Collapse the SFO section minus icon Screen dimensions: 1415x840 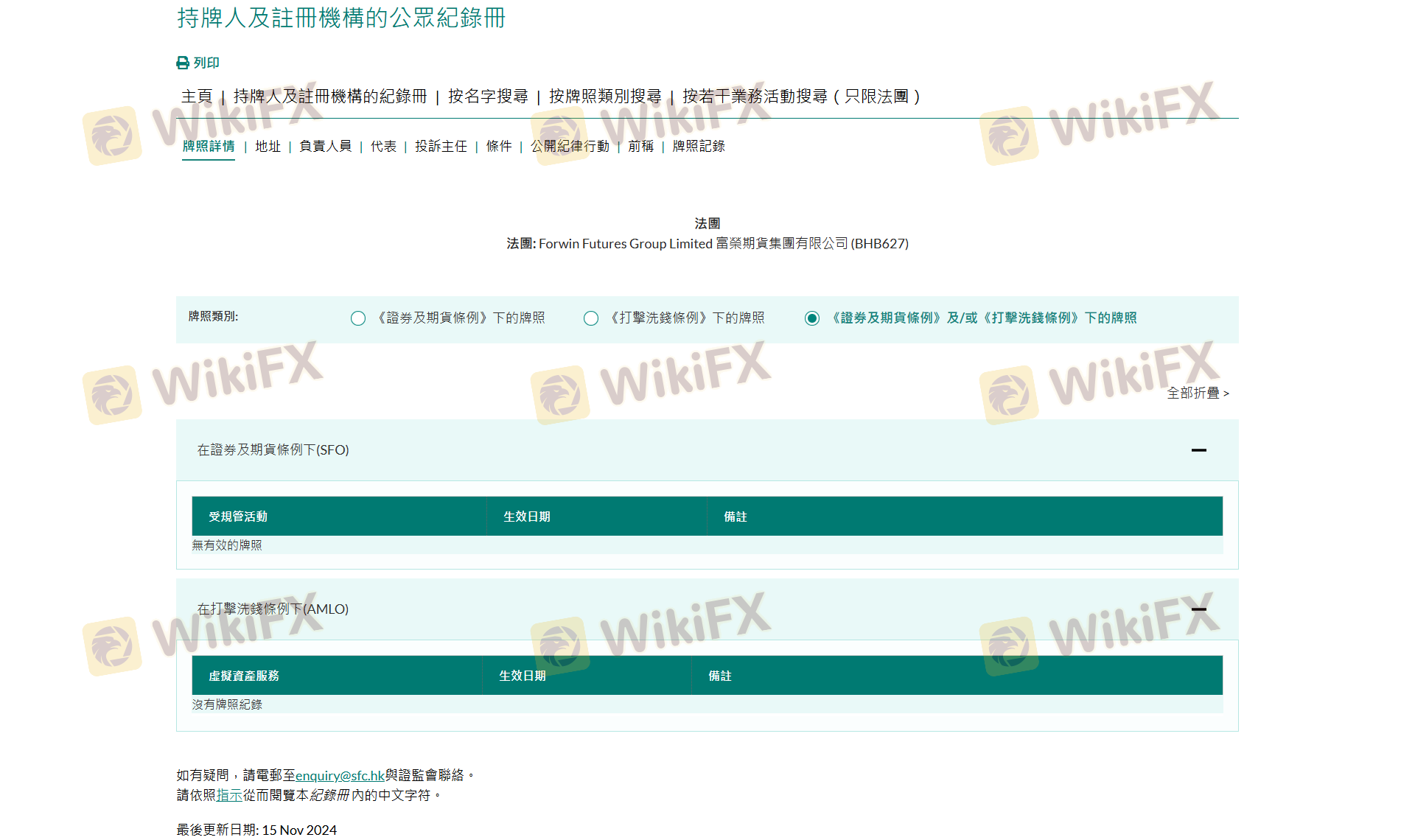coord(1198,450)
